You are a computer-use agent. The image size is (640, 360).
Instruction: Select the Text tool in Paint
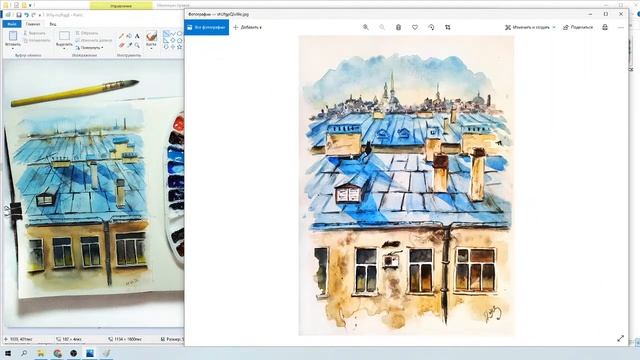137,36
